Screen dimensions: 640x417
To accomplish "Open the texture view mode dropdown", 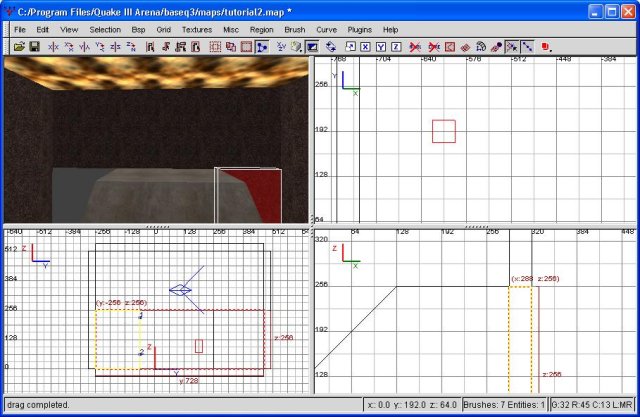I will (x=297, y=47).
